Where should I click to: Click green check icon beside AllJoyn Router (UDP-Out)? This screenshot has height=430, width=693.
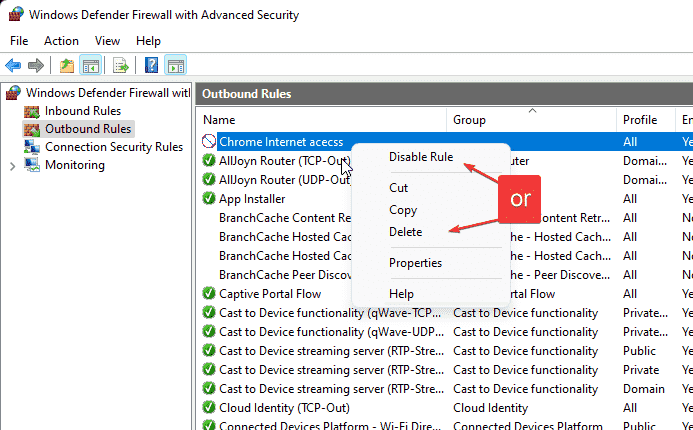[208, 179]
